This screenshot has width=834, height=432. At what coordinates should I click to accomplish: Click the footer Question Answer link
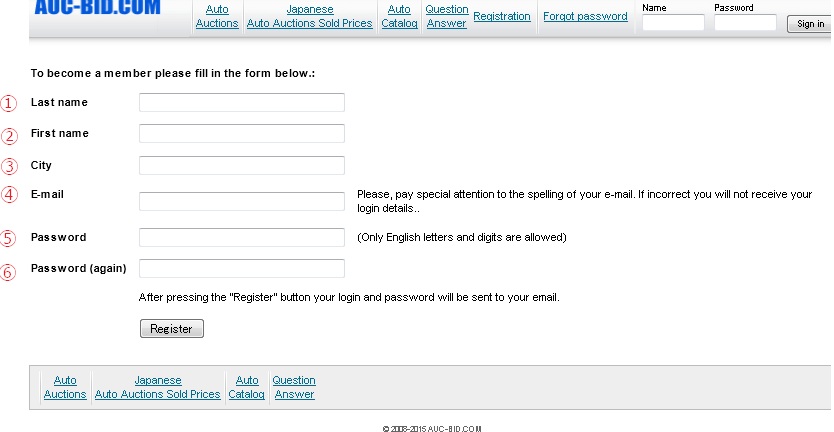click(x=294, y=387)
